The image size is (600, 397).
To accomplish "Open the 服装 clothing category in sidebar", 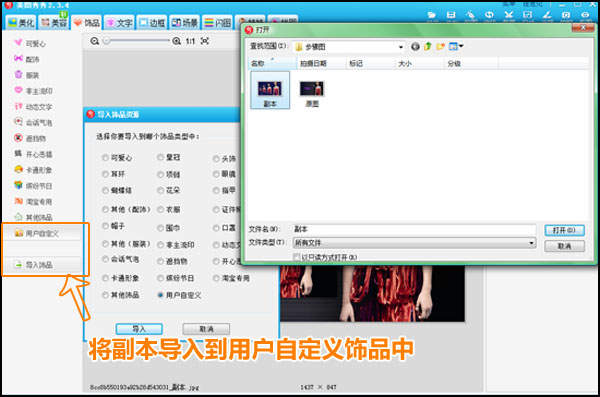I will pos(27,75).
